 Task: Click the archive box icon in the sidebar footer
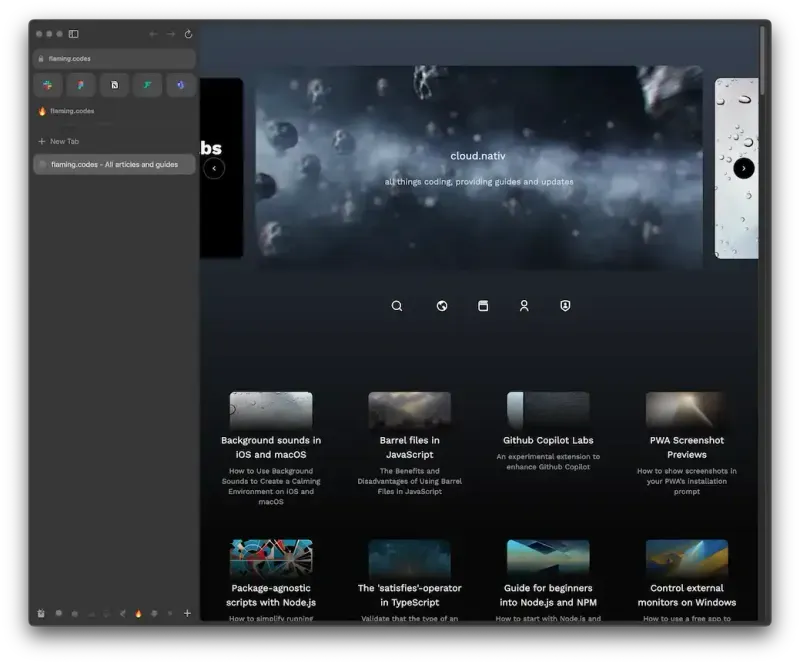[x=41, y=613]
